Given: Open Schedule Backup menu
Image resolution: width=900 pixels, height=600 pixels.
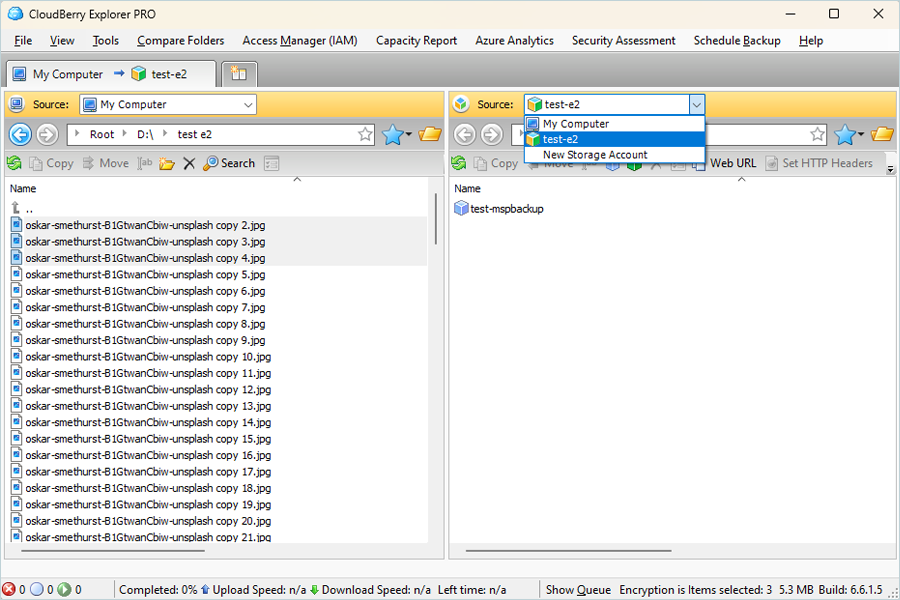Looking at the screenshot, I should (x=737, y=41).
